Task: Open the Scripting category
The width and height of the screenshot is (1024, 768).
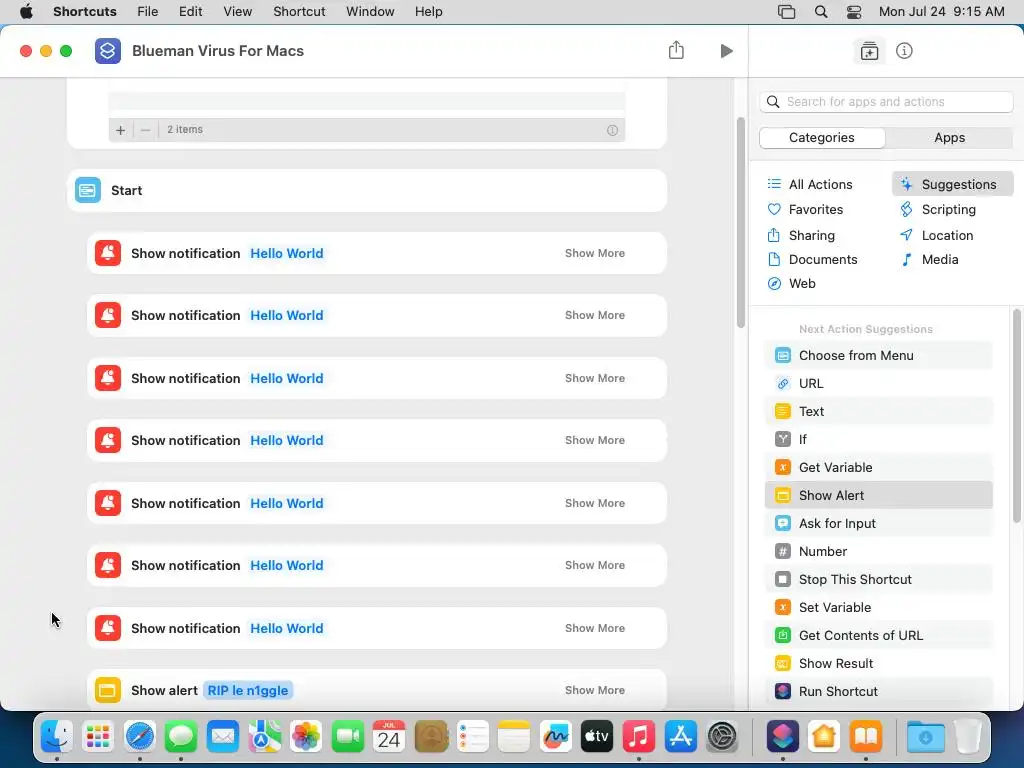Action: (x=938, y=210)
